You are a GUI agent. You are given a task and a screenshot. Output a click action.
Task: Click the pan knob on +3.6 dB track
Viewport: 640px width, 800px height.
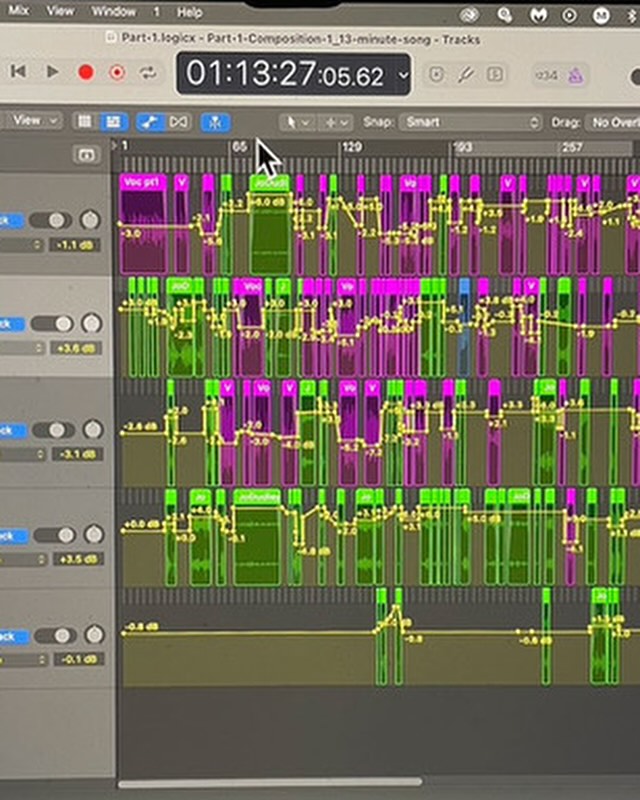(92, 323)
